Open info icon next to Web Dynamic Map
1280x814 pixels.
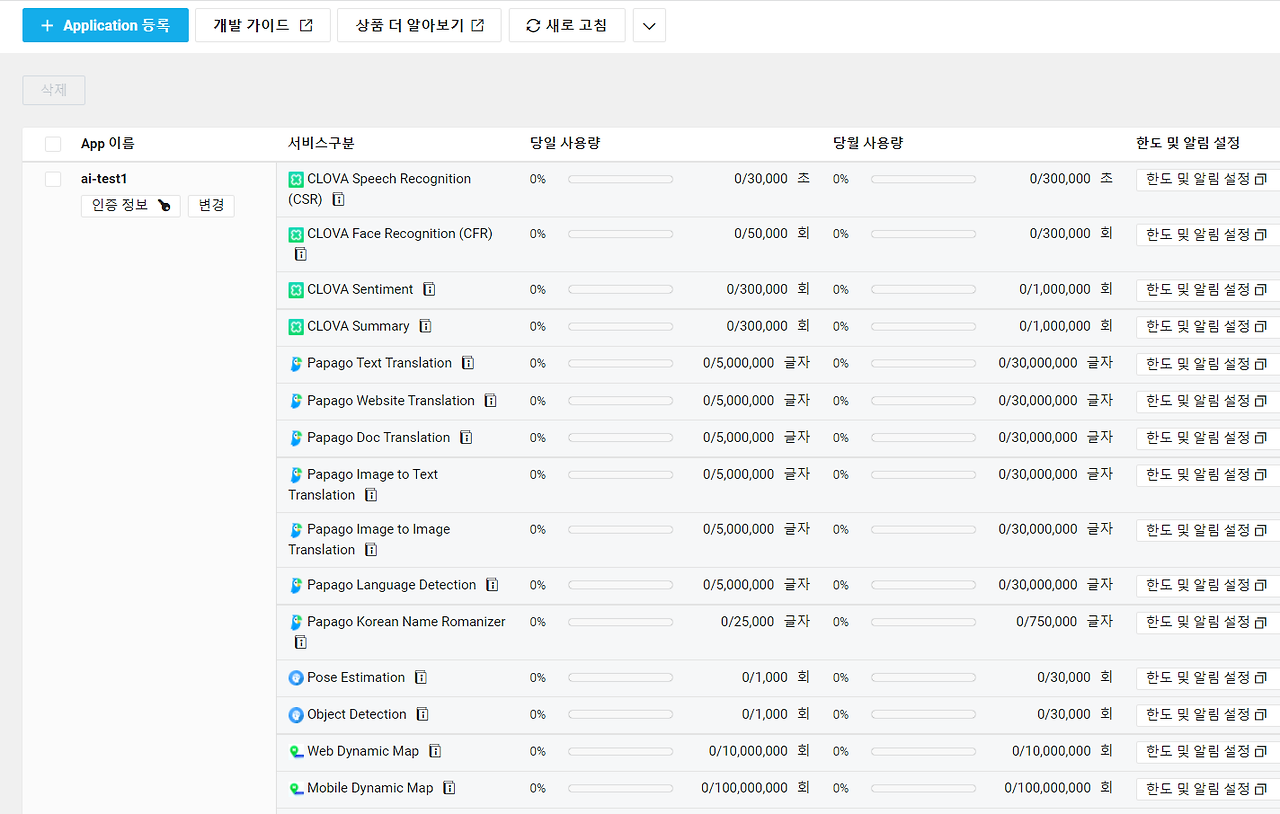coord(435,751)
